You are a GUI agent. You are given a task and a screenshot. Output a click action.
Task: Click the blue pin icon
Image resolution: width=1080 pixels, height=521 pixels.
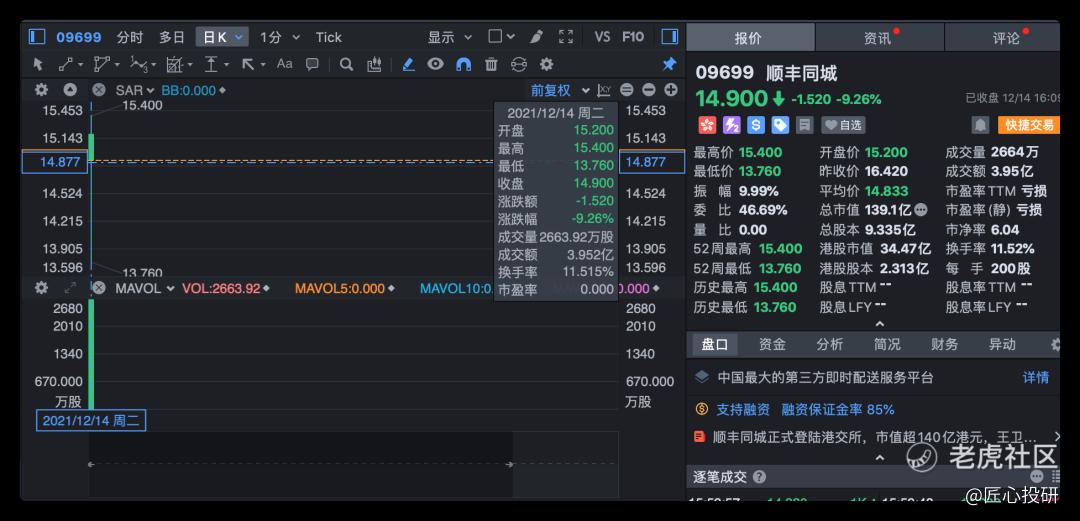click(669, 64)
